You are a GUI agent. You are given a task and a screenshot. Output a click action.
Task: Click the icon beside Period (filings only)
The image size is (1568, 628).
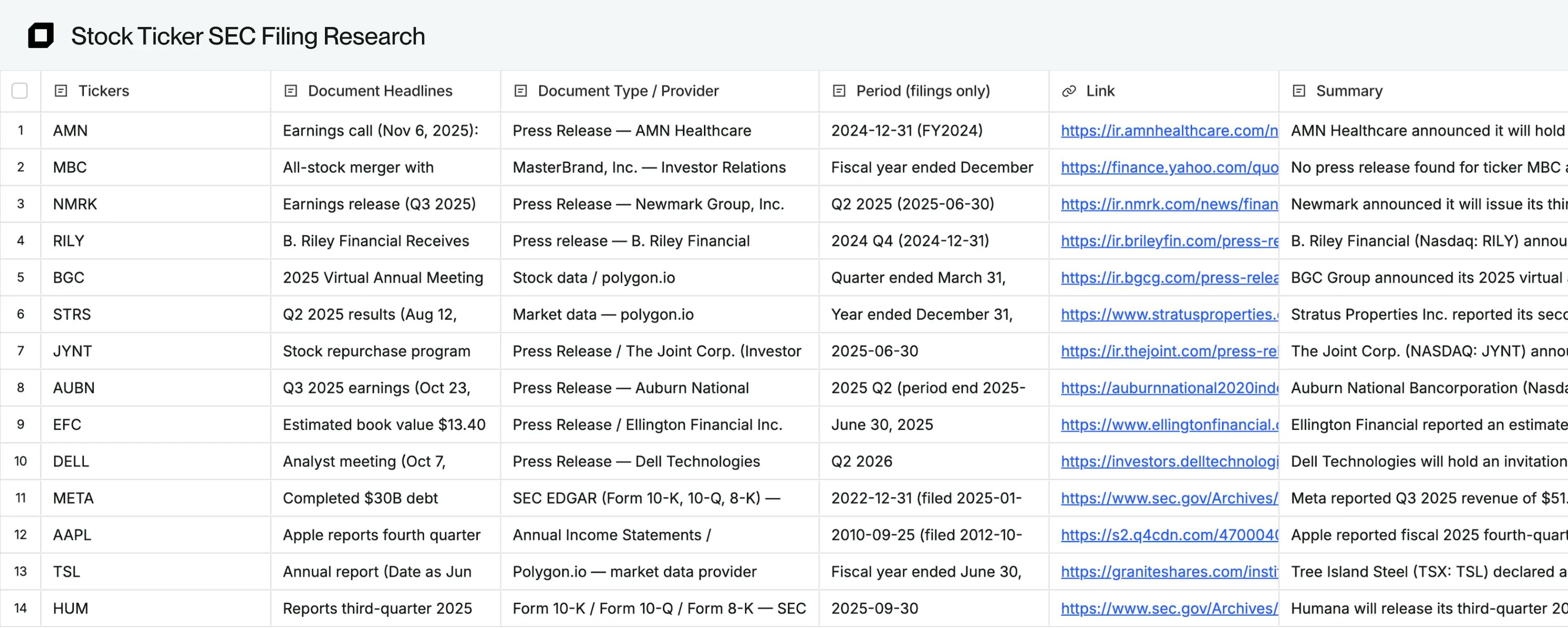[x=839, y=91]
